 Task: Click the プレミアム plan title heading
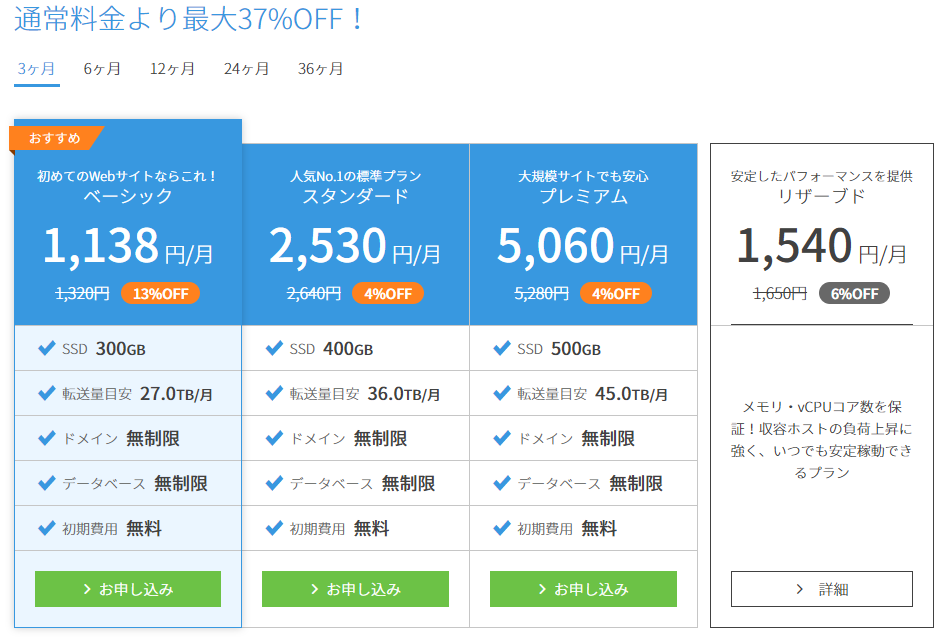click(x=583, y=196)
